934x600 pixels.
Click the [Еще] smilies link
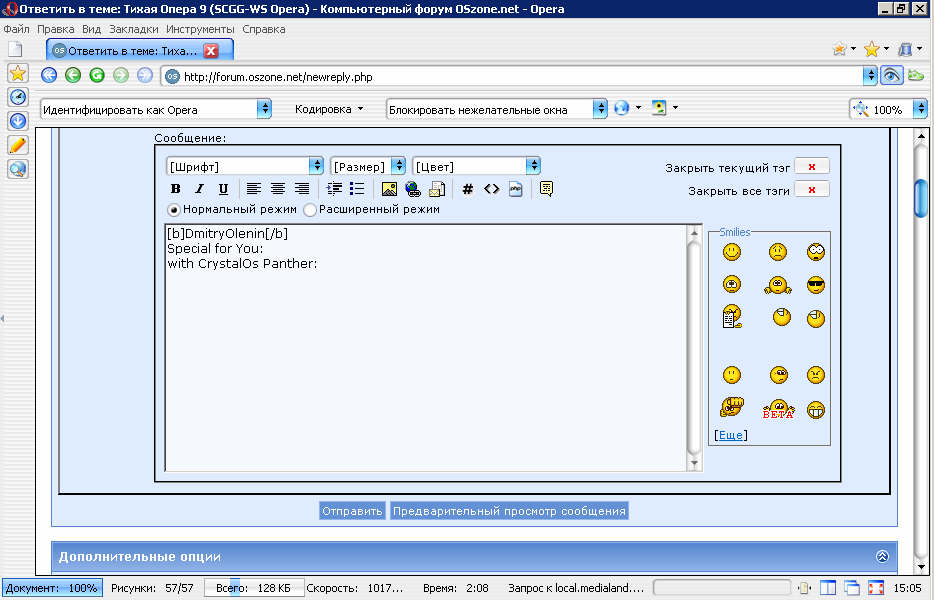[x=730, y=435]
